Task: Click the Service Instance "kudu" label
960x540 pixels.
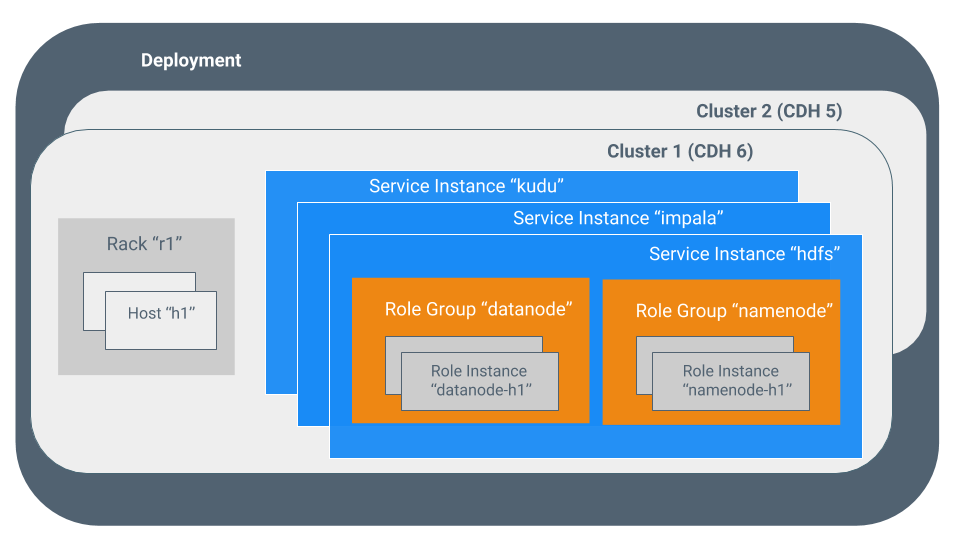Action: (x=467, y=186)
